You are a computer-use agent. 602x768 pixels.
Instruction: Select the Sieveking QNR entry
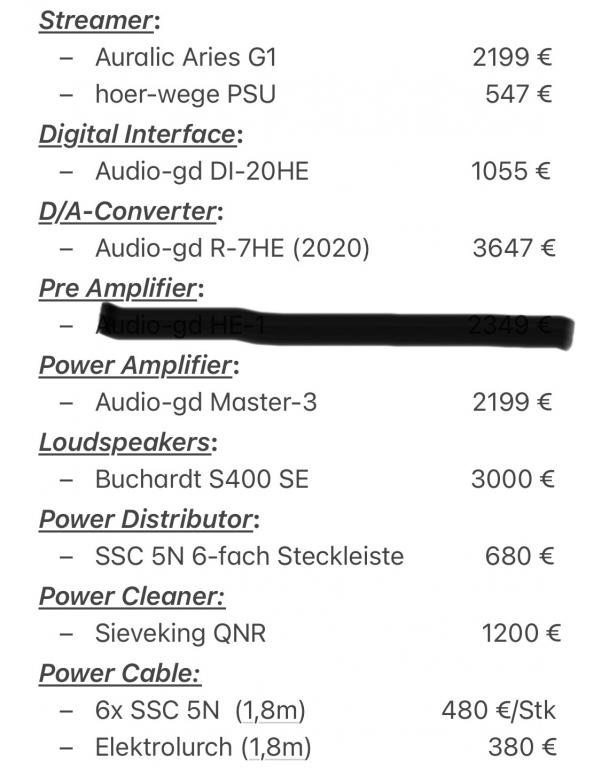click(x=180, y=633)
